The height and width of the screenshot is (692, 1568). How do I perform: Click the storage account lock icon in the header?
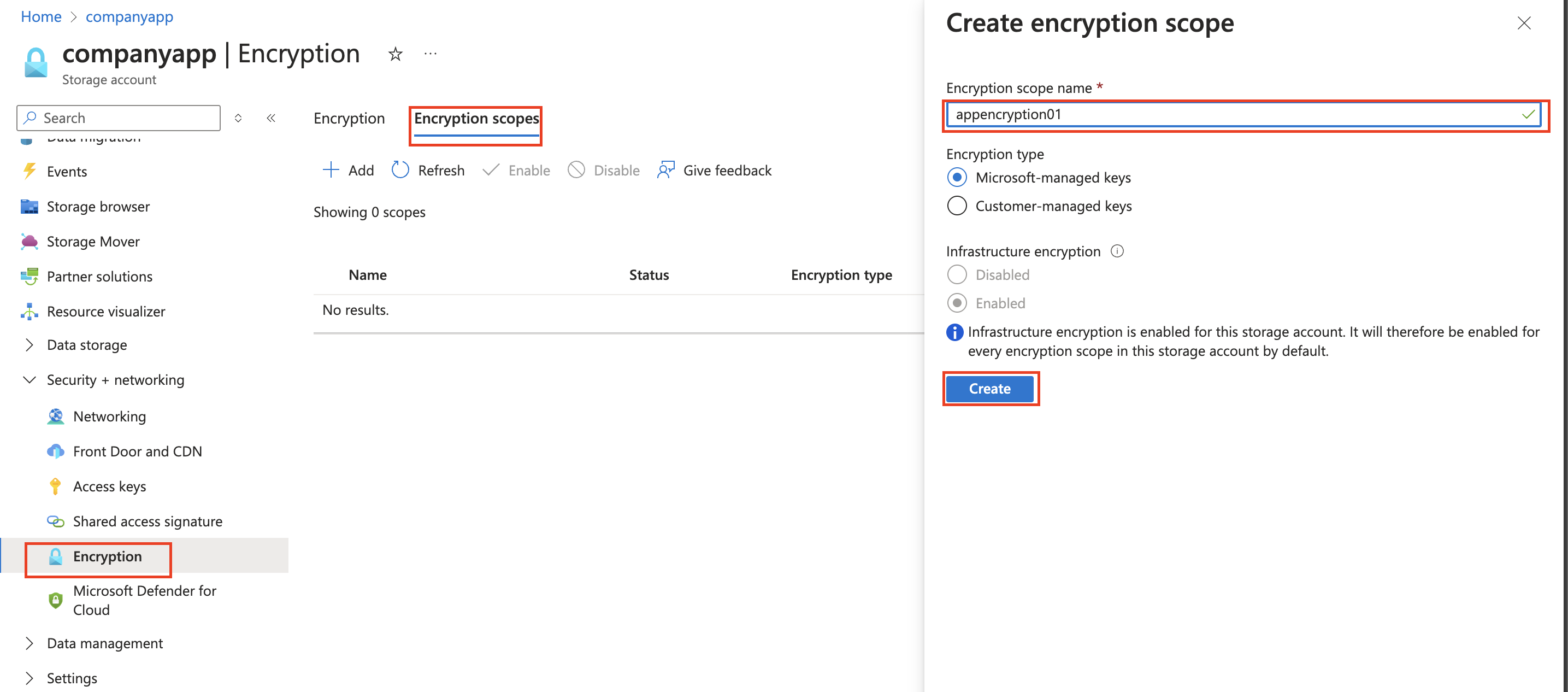tap(36, 63)
